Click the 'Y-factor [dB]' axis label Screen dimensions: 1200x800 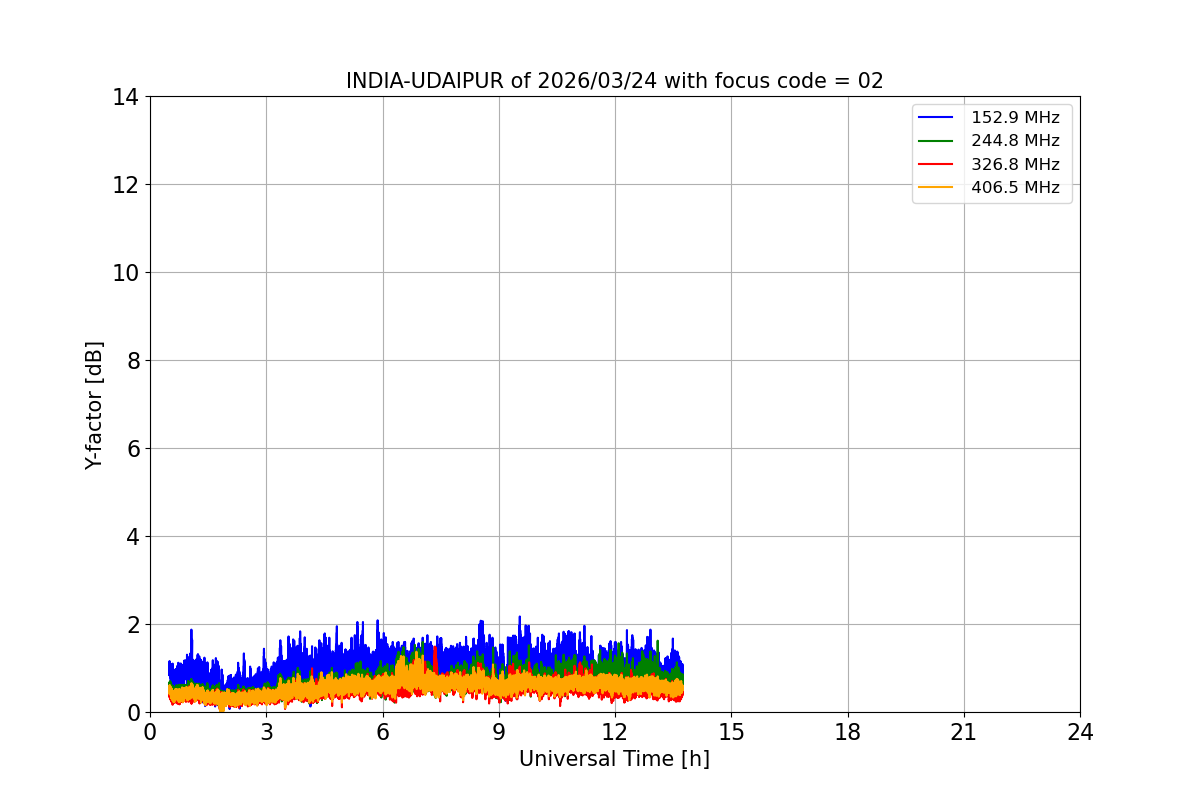[94, 405]
